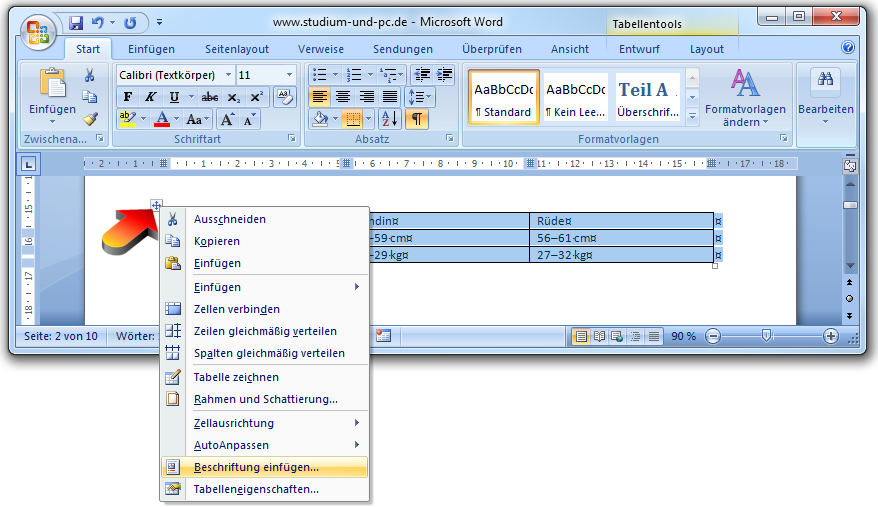This screenshot has height=507, width=878.
Task: Choose Zellen verbinden menu item
Action: pyautogui.click(x=264, y=309)
